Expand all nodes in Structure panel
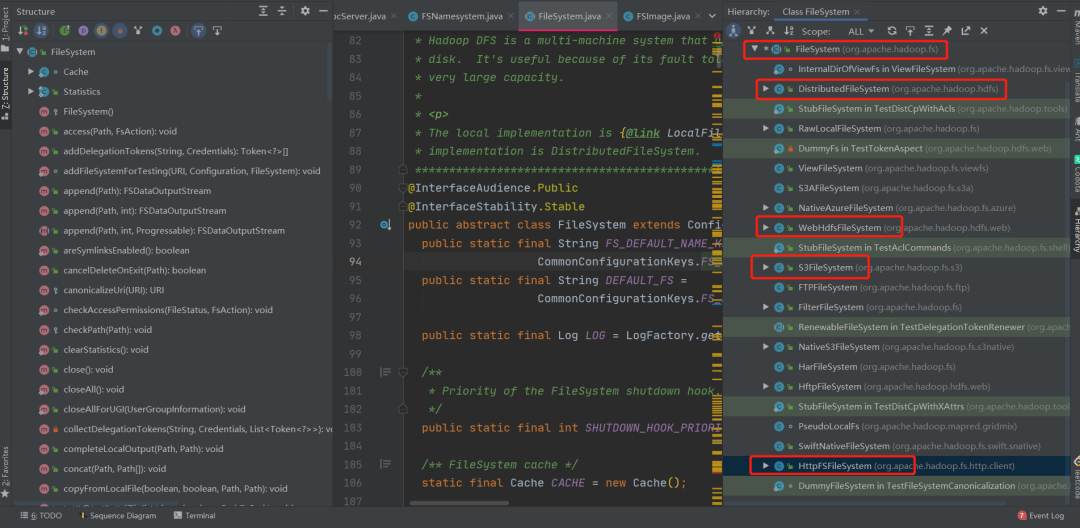 [264, 11]
